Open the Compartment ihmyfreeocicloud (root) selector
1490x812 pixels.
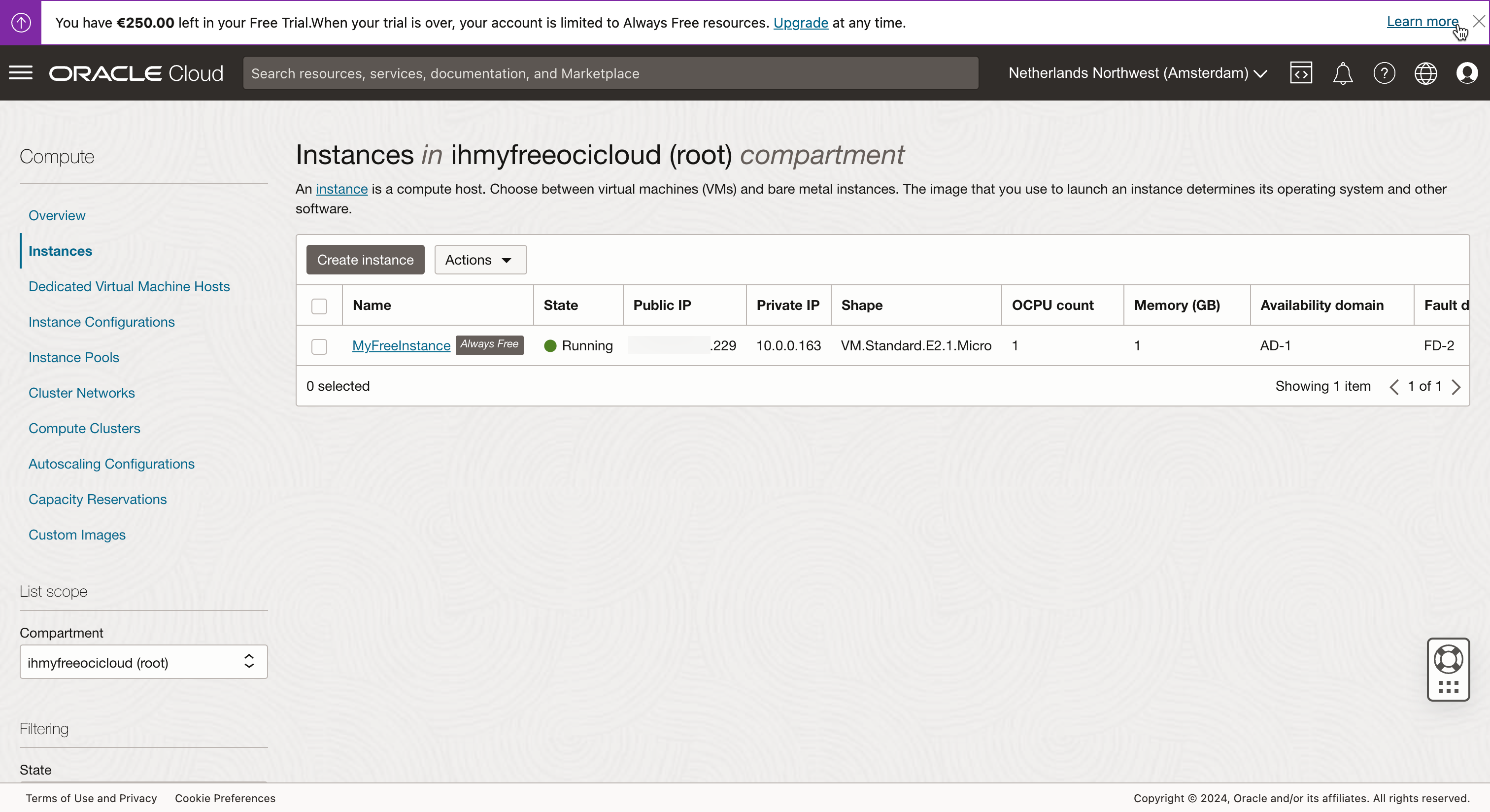[x=143, y=662]
